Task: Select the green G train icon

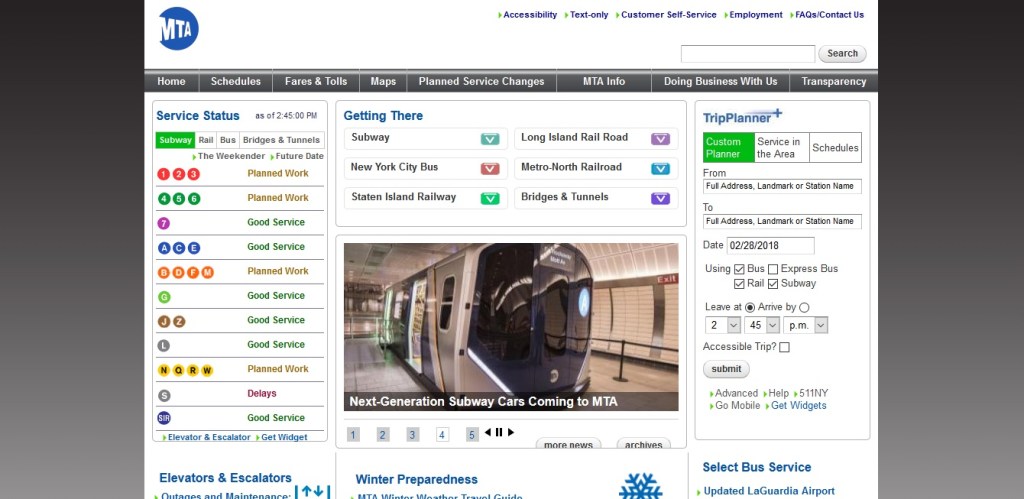Action: click(164, 297)
